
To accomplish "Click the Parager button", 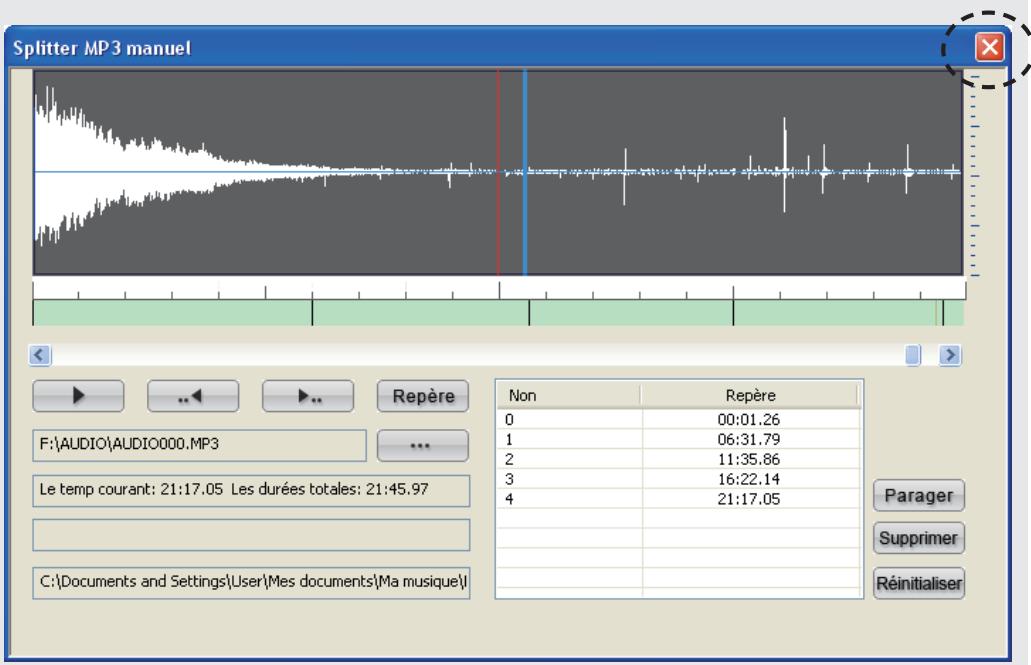I will [919, 495].
